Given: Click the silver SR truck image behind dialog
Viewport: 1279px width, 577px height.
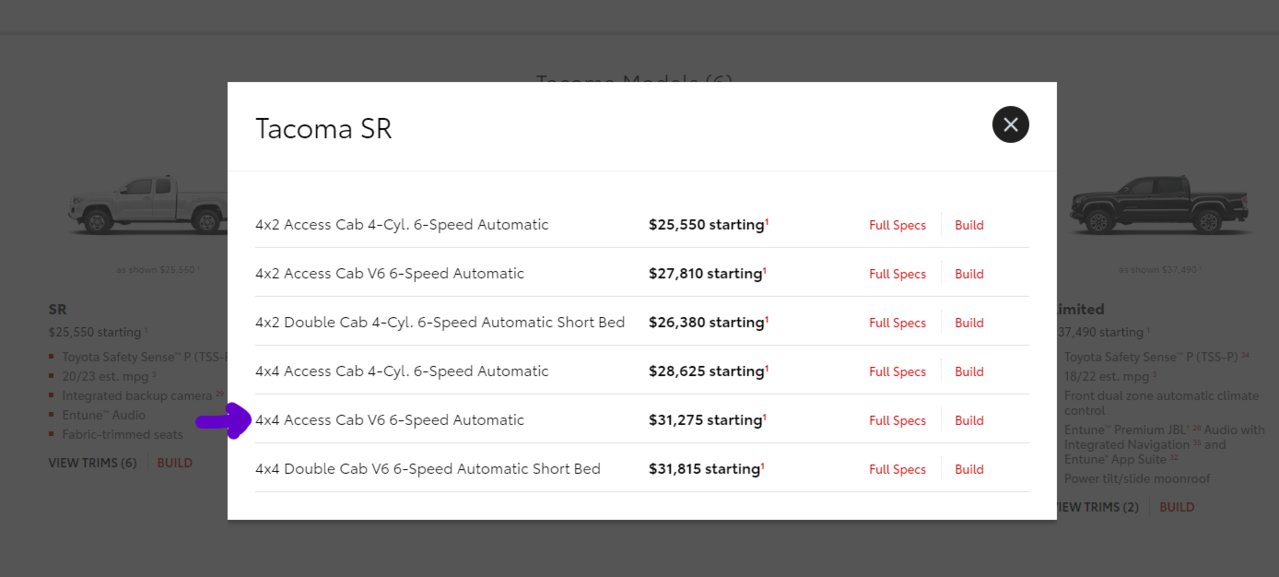Looking at the screenshot, I should click(147, 205).
